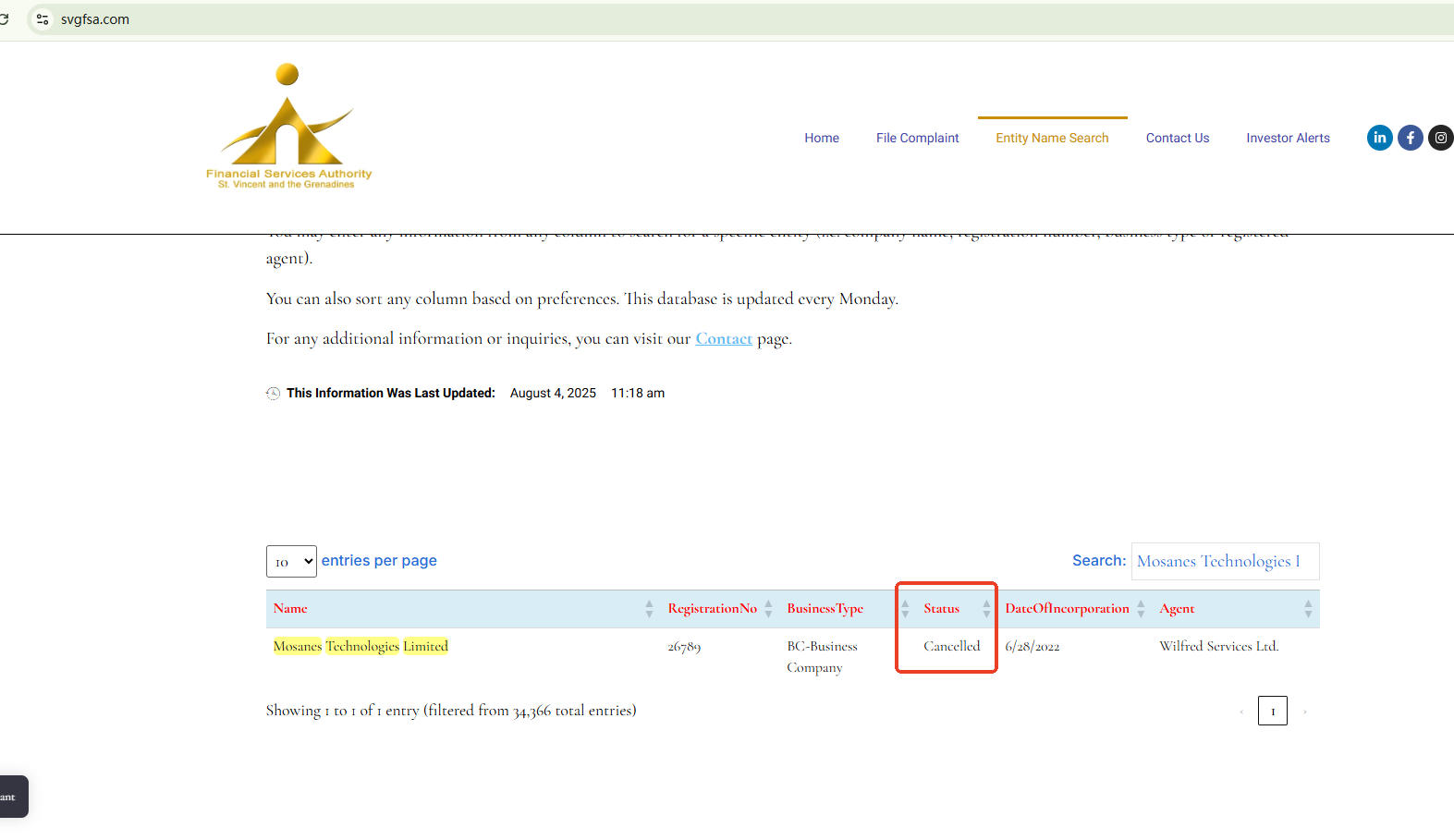Click 'This Information Was Last Updated' label

pos(391,393)
